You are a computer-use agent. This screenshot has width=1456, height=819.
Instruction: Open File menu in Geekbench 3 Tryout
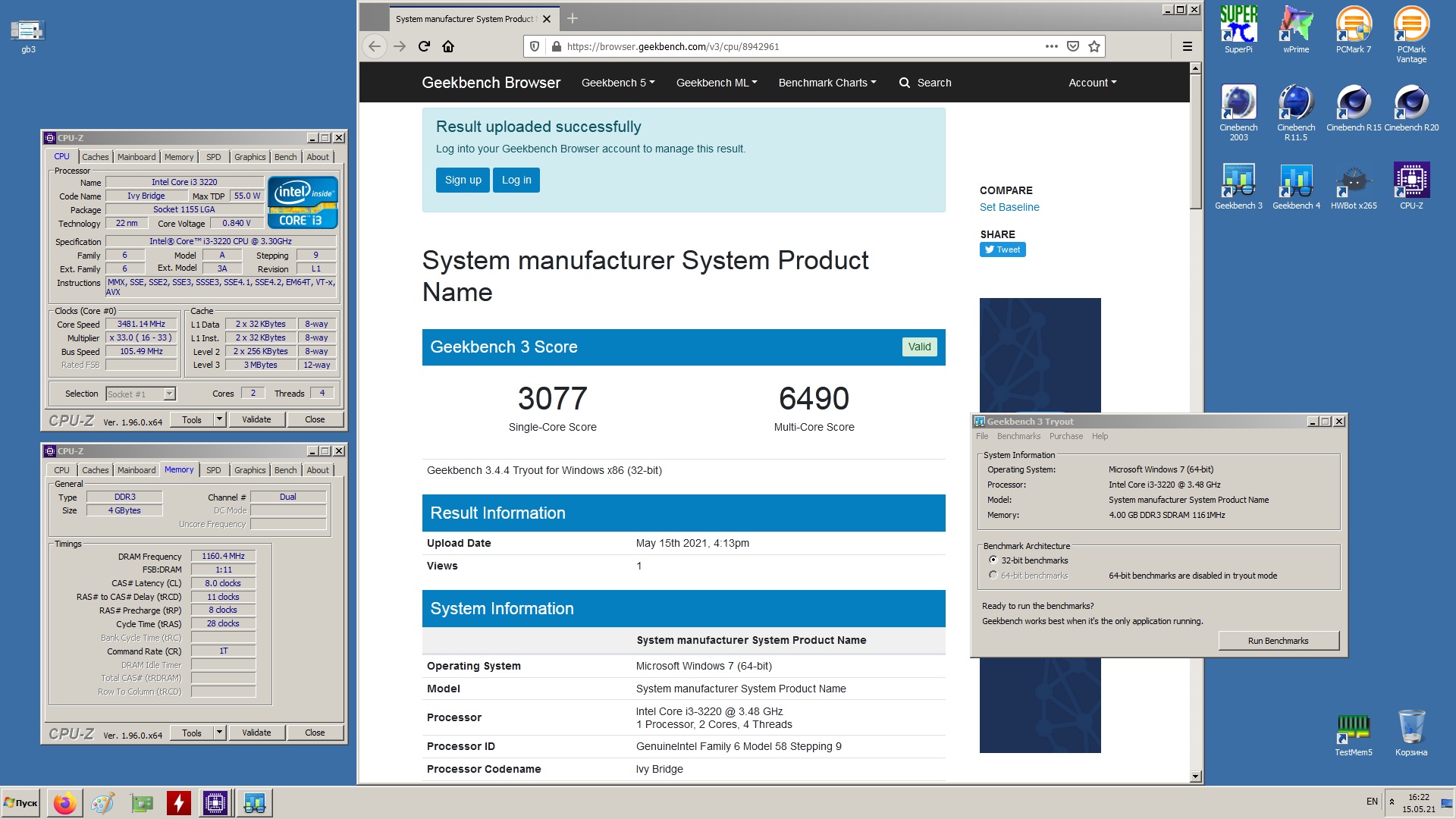[982, 436]
